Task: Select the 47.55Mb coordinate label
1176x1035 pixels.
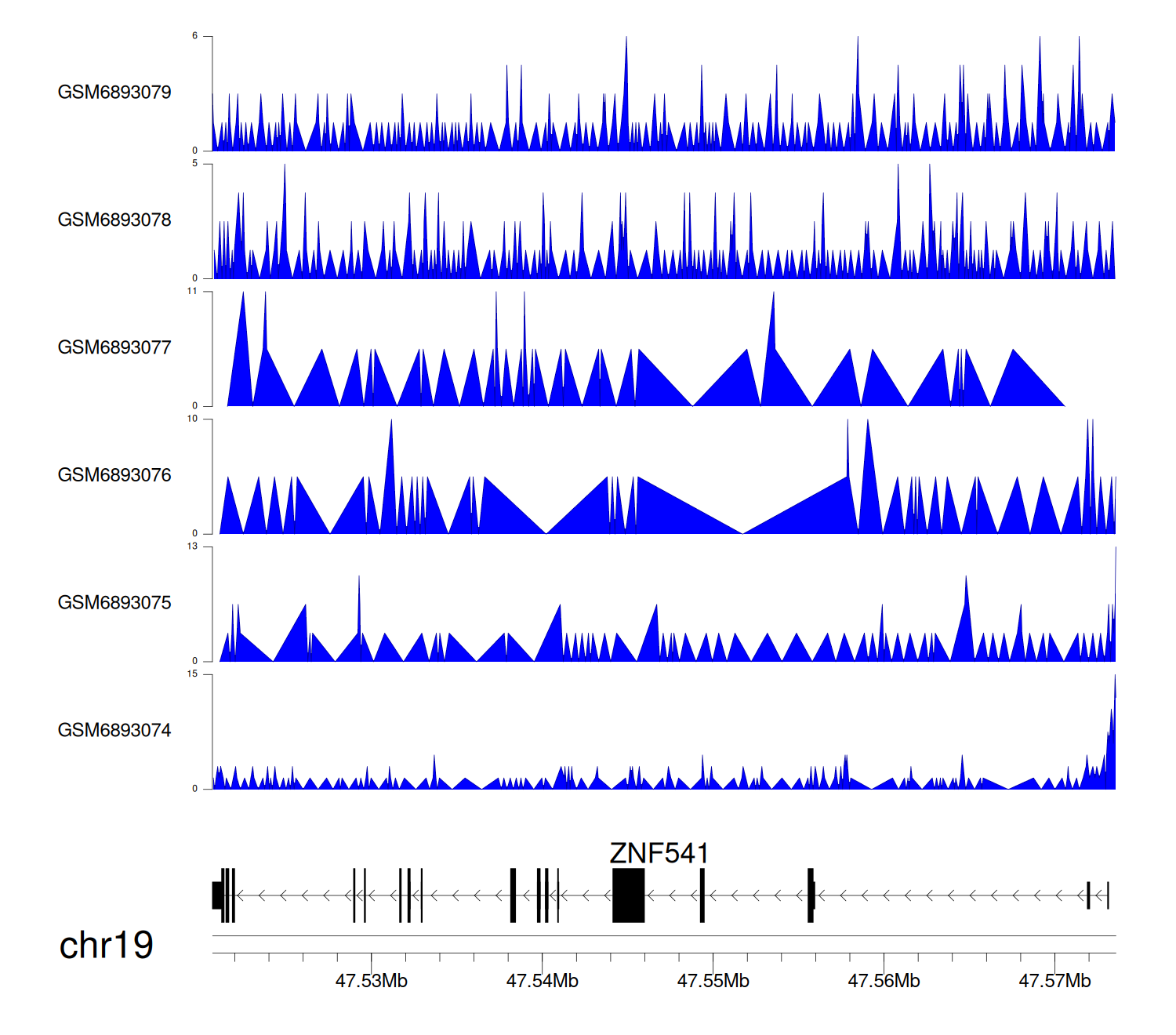Action: click(x=713, y=981)
